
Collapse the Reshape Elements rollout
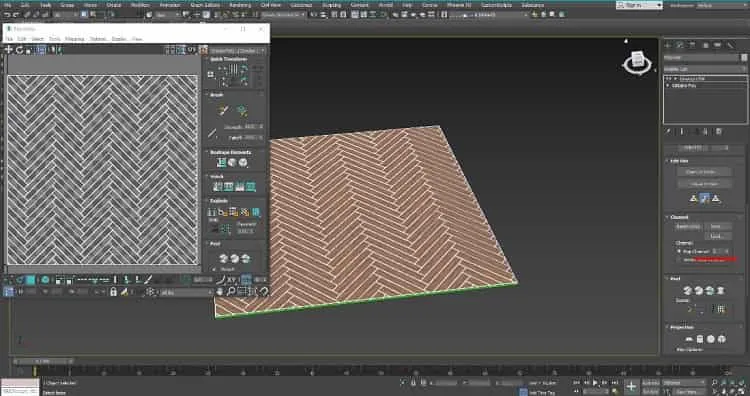click(x=231, y=152)
